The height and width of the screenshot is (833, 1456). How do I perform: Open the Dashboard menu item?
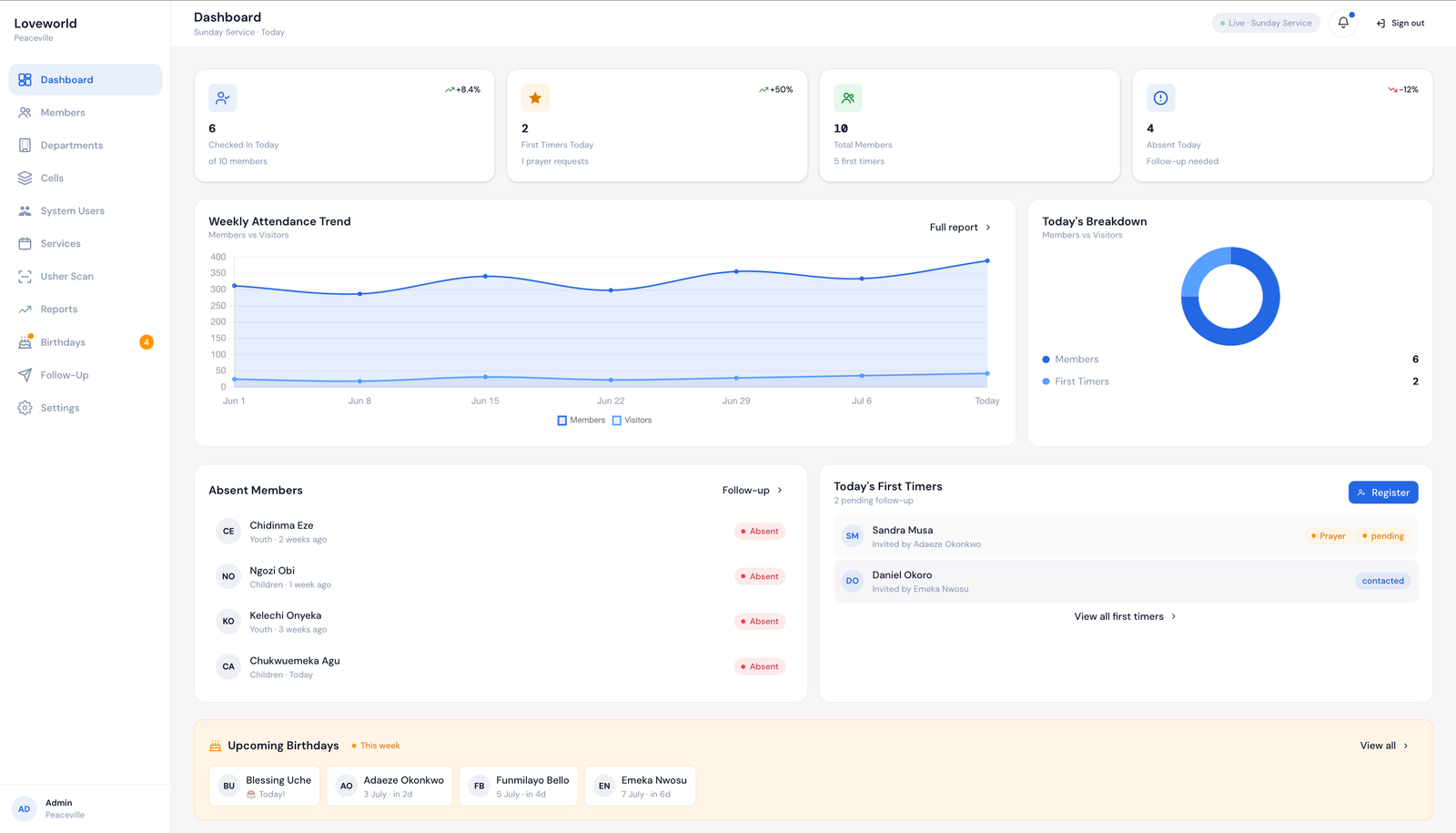(86, 79)
